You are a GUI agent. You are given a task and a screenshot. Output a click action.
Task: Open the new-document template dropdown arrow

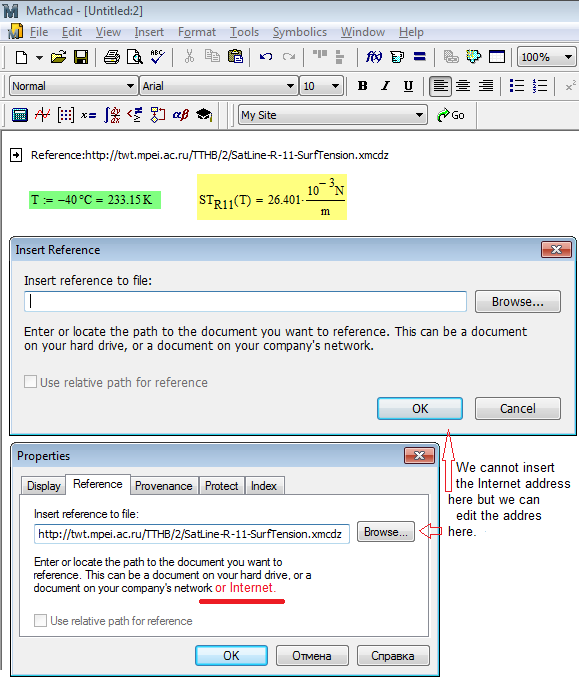pyautogui.click(x=39, y=57)
